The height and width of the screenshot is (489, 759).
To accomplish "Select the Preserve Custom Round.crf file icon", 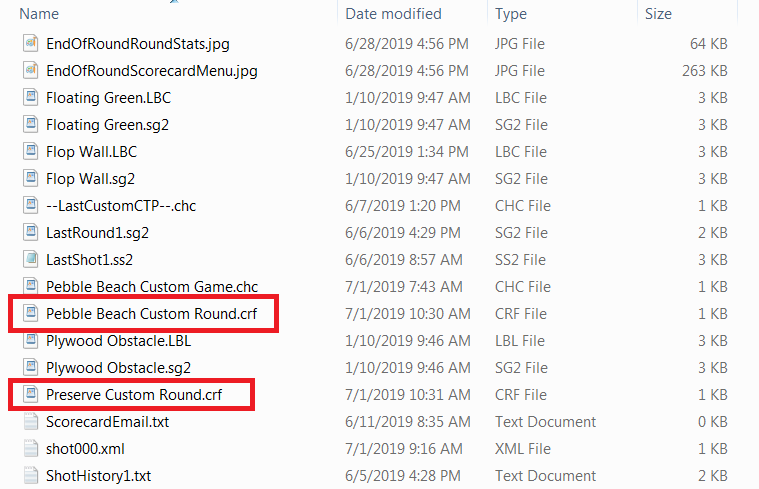I will 31,395.
